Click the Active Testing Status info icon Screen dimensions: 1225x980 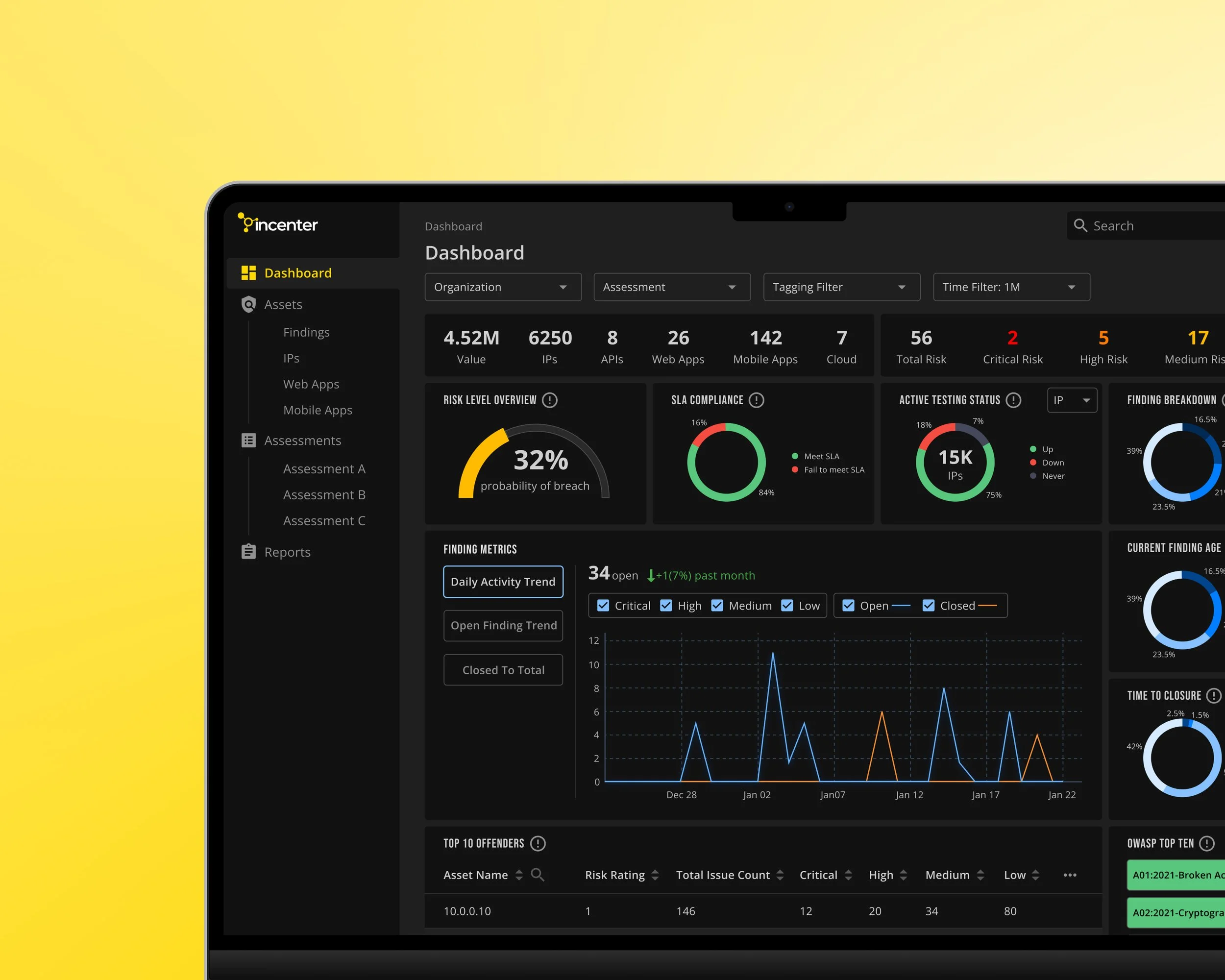(x=1014, y=400)
